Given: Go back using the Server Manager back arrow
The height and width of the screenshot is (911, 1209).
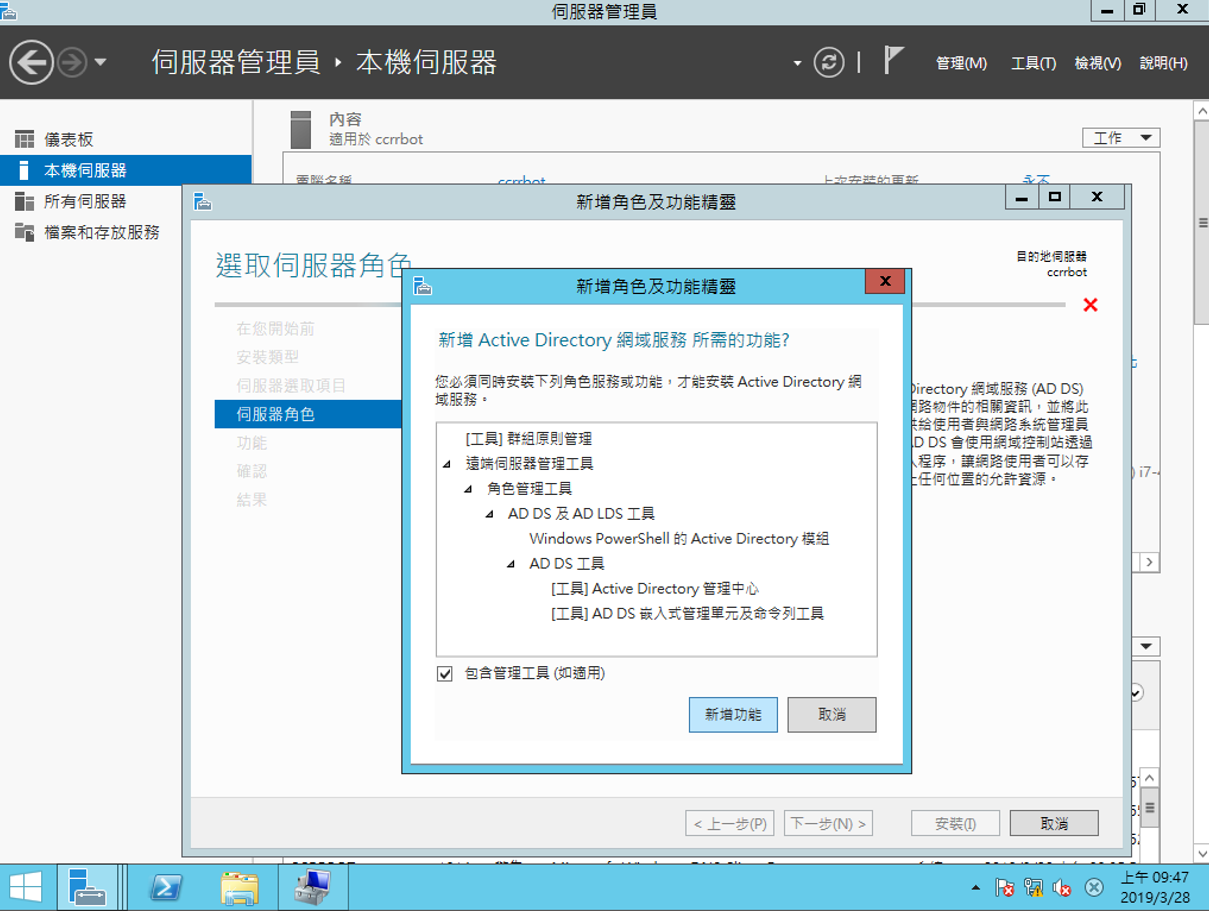Looking at the screenshot, I should coord(31,63).
